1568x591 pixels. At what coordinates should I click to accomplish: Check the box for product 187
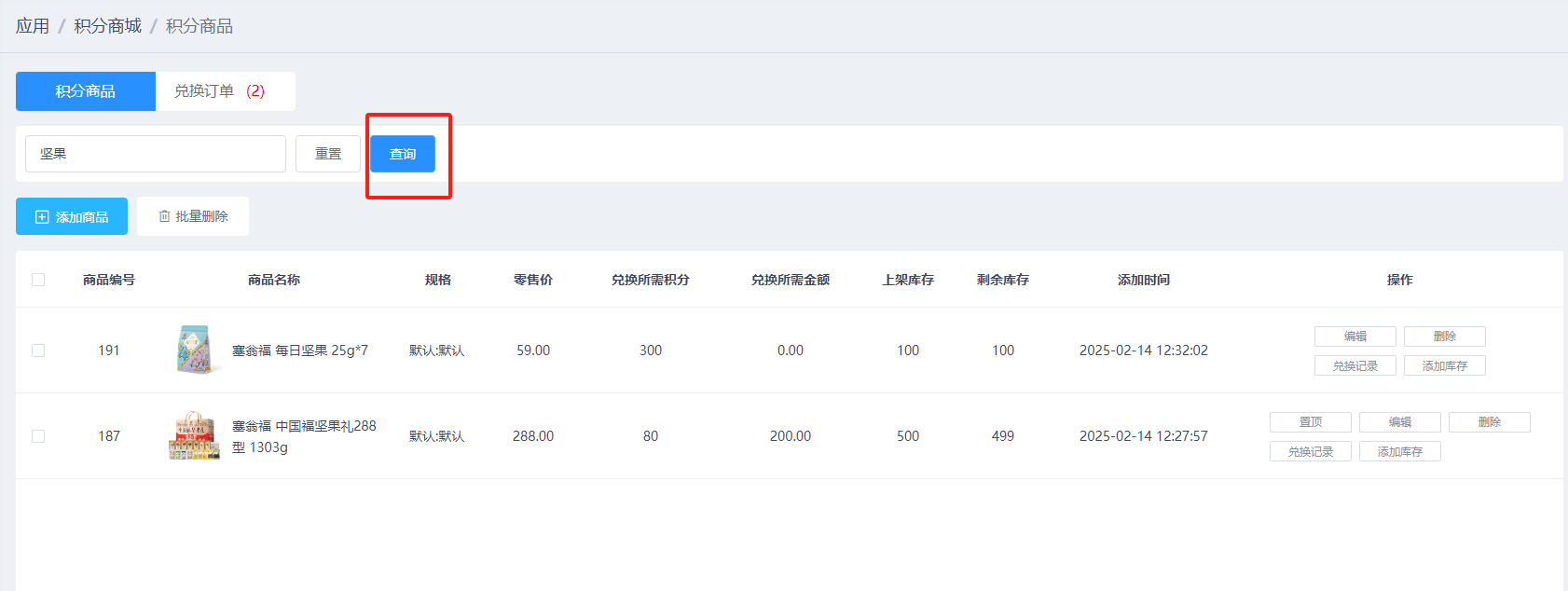tap(38, 436)
